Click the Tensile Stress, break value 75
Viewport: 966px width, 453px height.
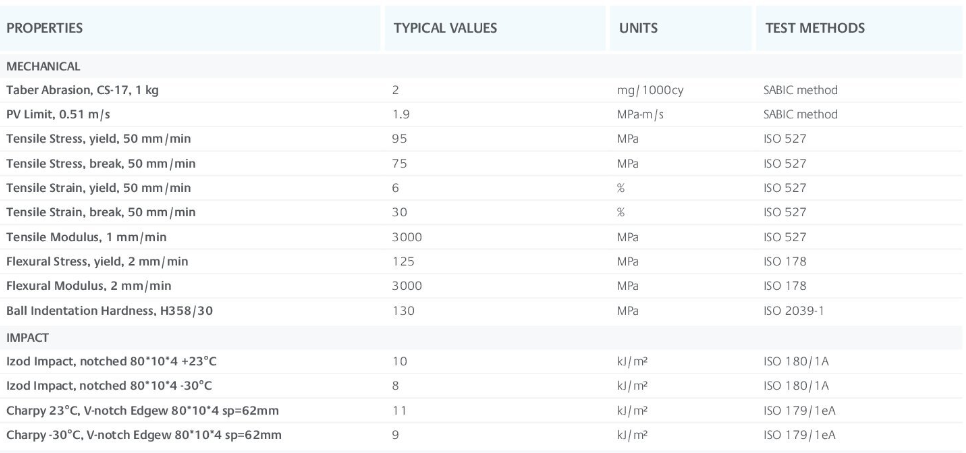[x=400, y=163]
